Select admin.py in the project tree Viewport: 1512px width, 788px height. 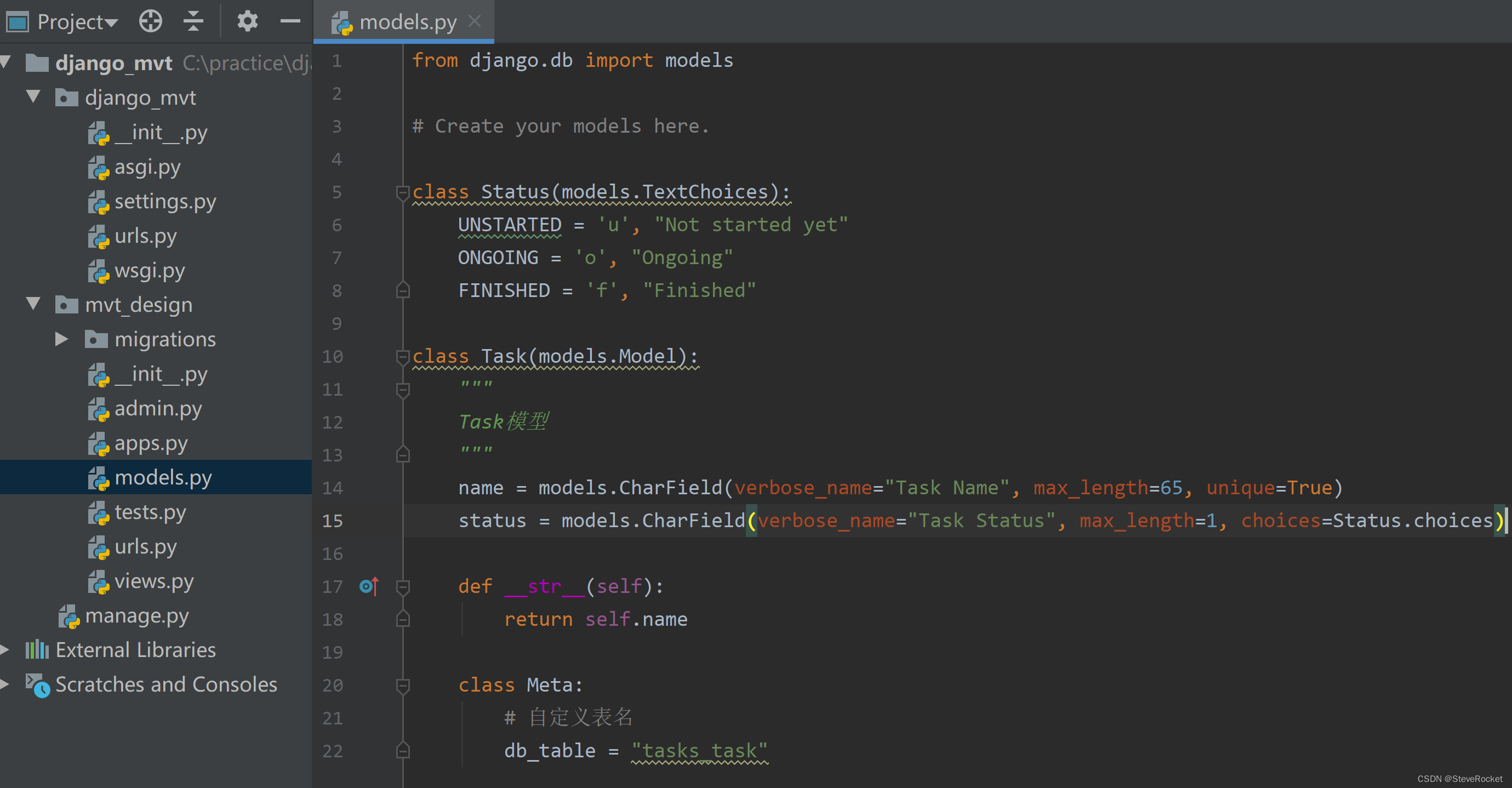coord(158,408)
